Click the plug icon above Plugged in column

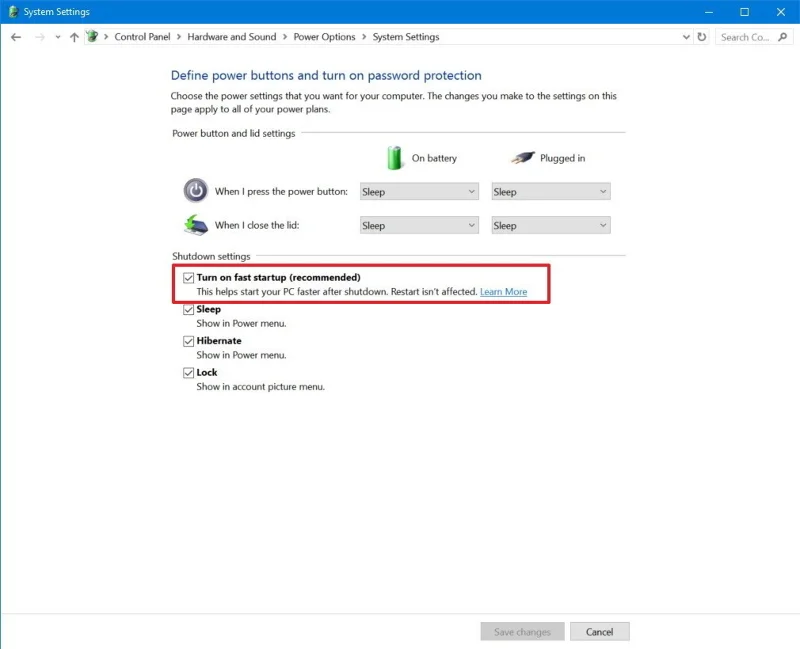point(523,157)
